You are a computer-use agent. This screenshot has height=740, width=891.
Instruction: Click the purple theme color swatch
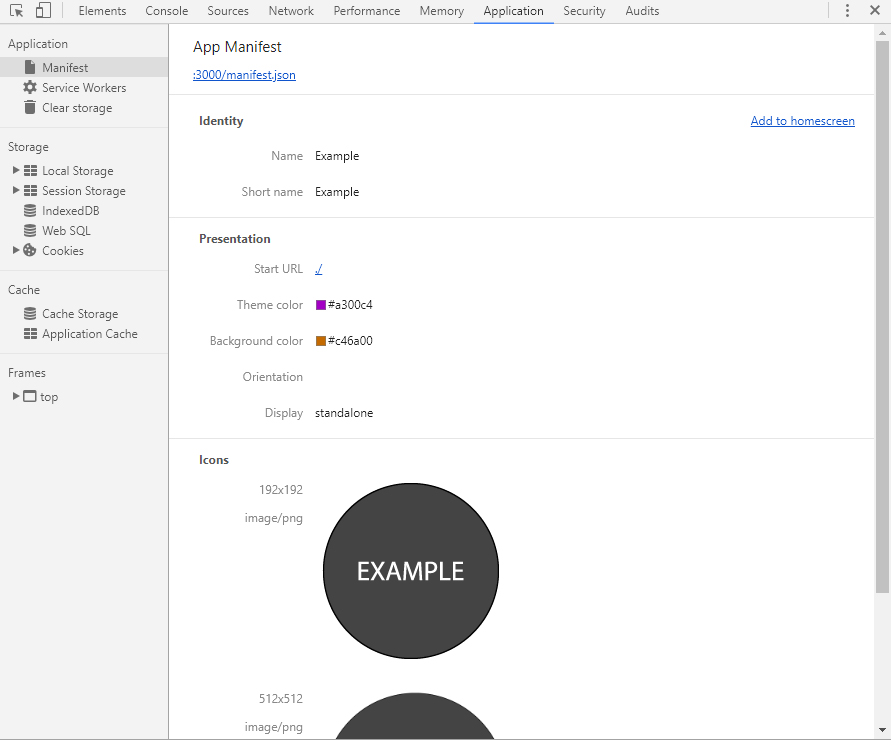point(321,304)
